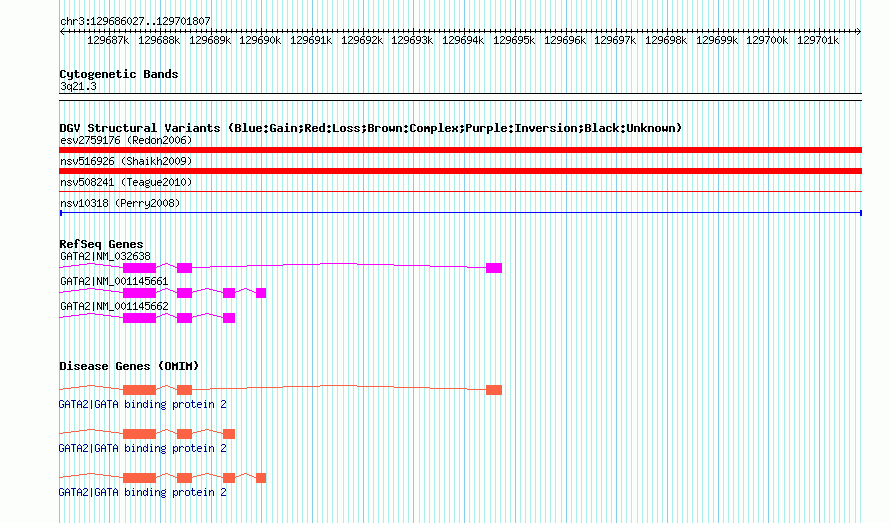Click the last exon of NM_001145661

(261, 293)
